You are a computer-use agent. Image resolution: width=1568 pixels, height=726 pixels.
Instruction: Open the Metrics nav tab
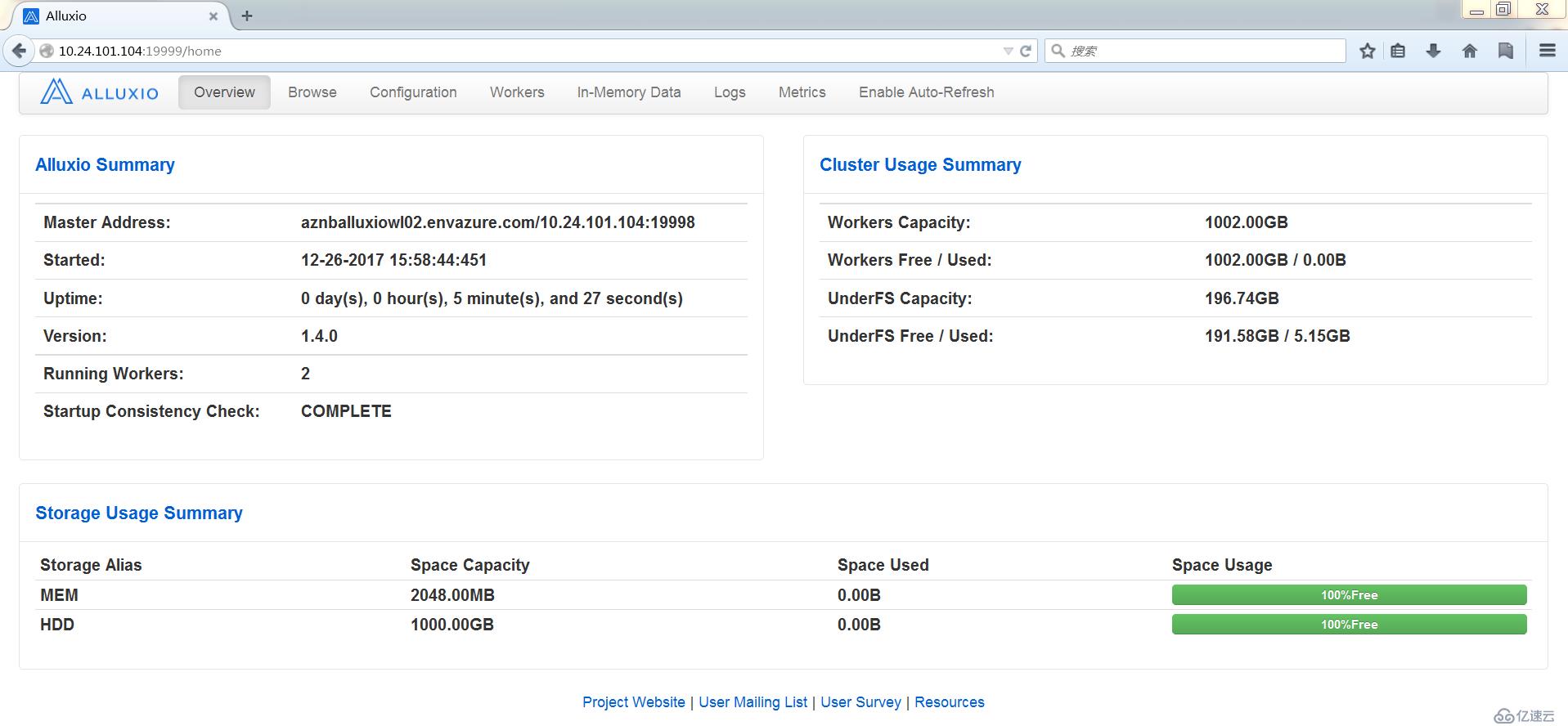click(802, 92)
